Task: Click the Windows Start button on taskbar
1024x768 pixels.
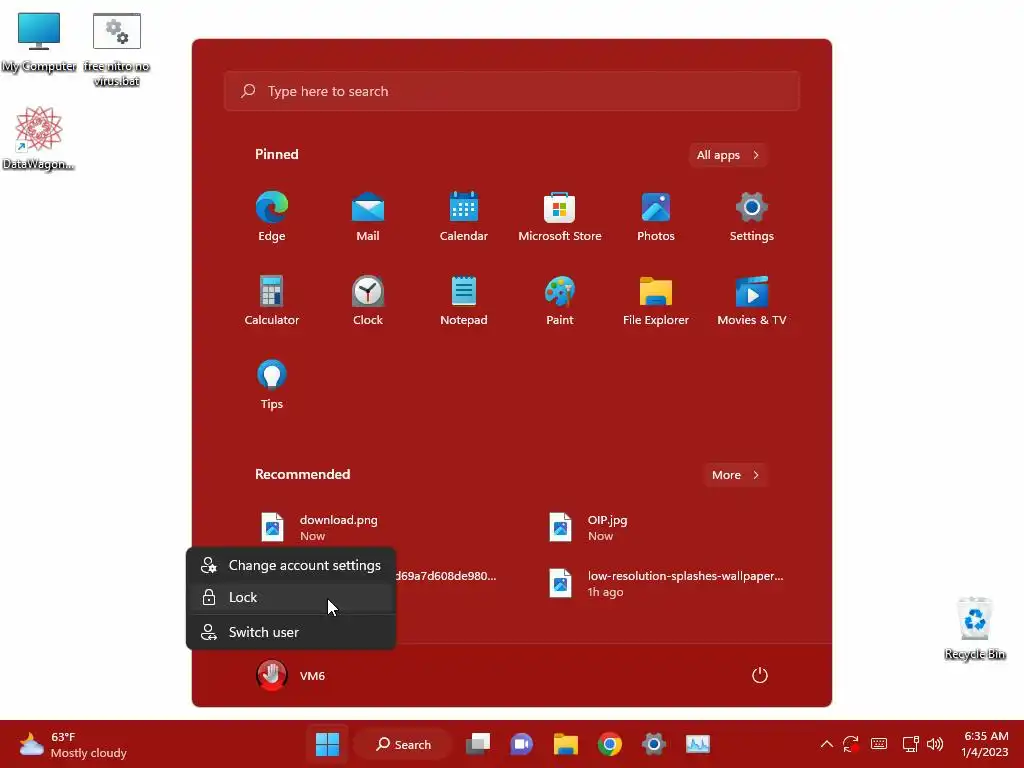Action: (327, 744)
